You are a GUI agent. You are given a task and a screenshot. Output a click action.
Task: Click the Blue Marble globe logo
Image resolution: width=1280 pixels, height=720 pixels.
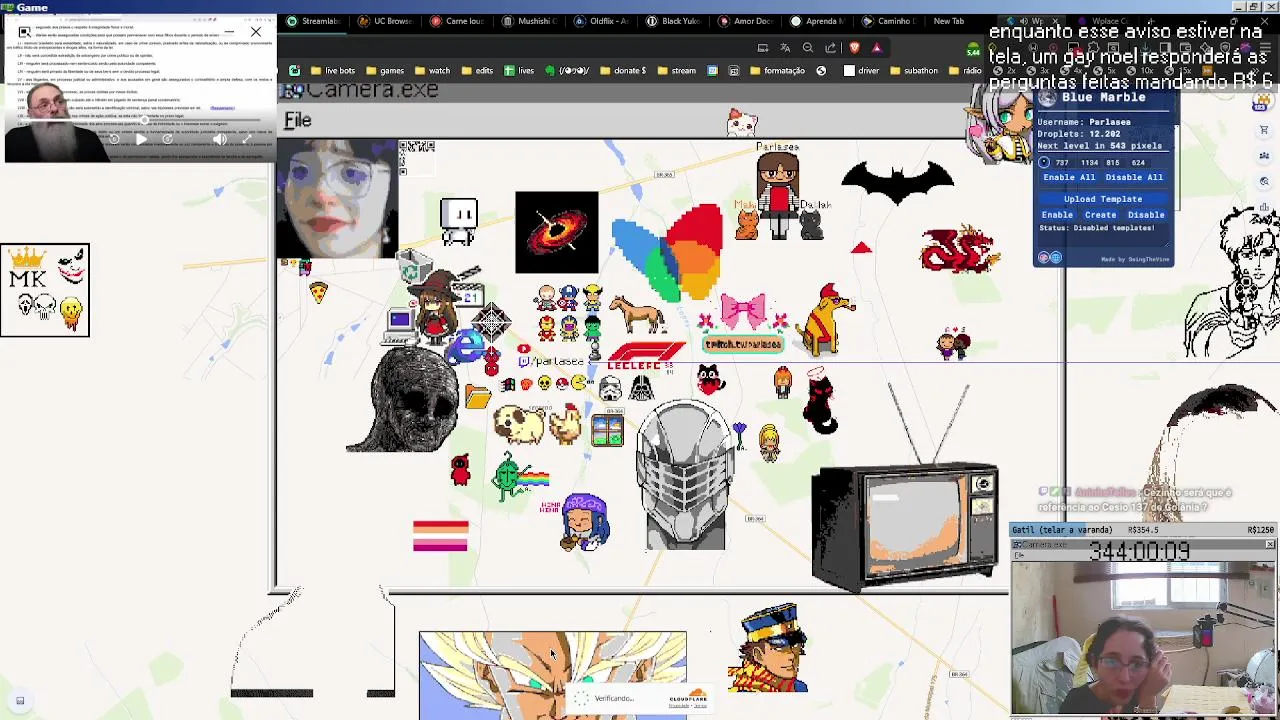[1046, 98]
